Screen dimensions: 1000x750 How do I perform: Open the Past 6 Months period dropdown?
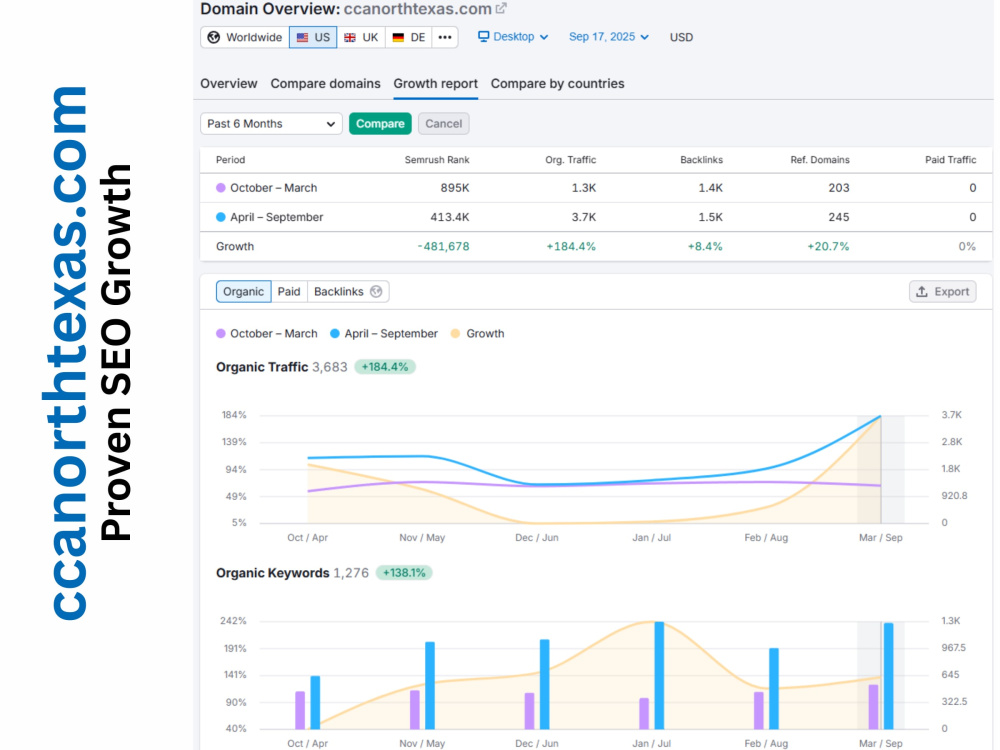coord(271,124)
